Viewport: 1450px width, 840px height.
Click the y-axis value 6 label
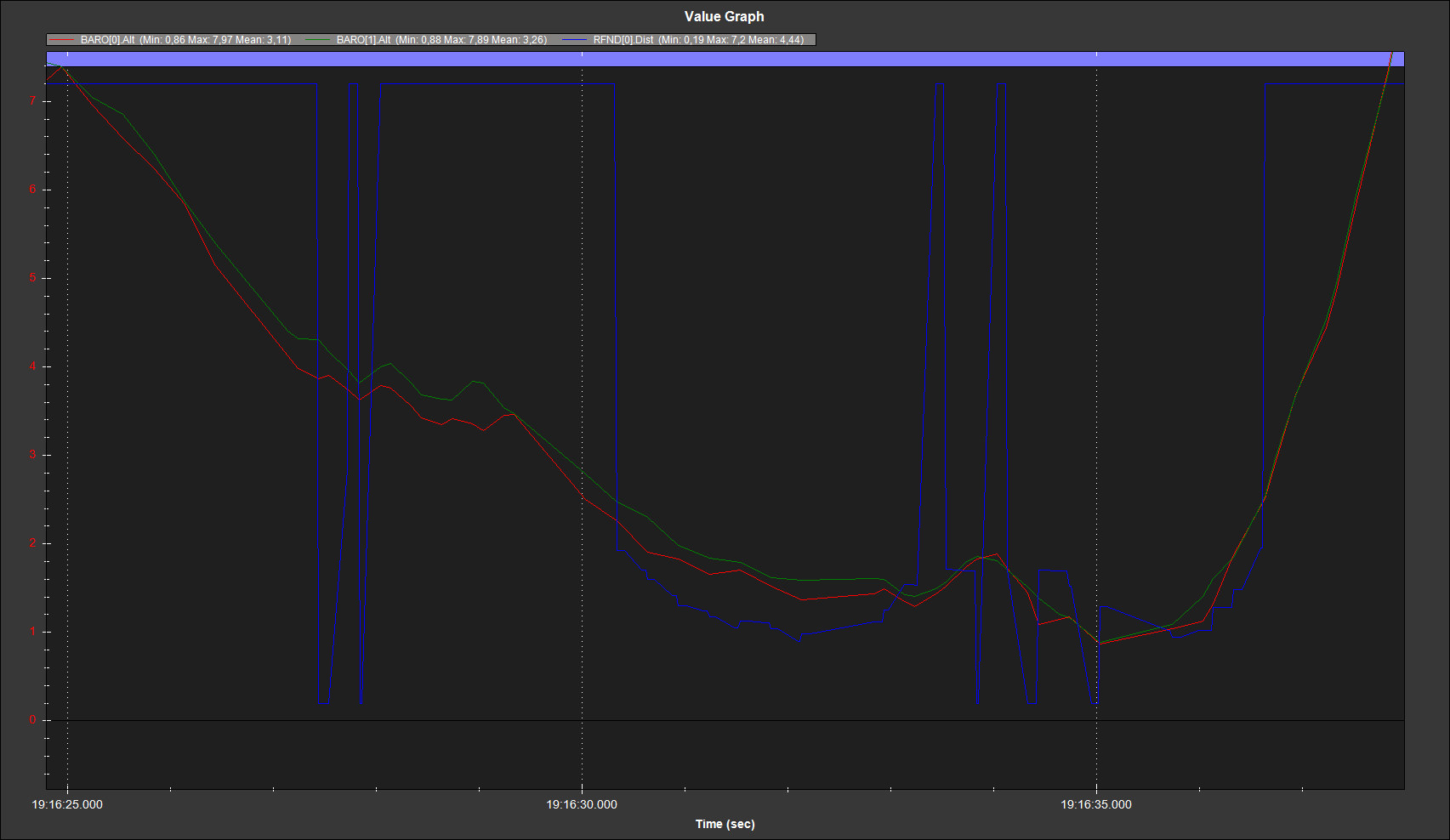point(33,190)
